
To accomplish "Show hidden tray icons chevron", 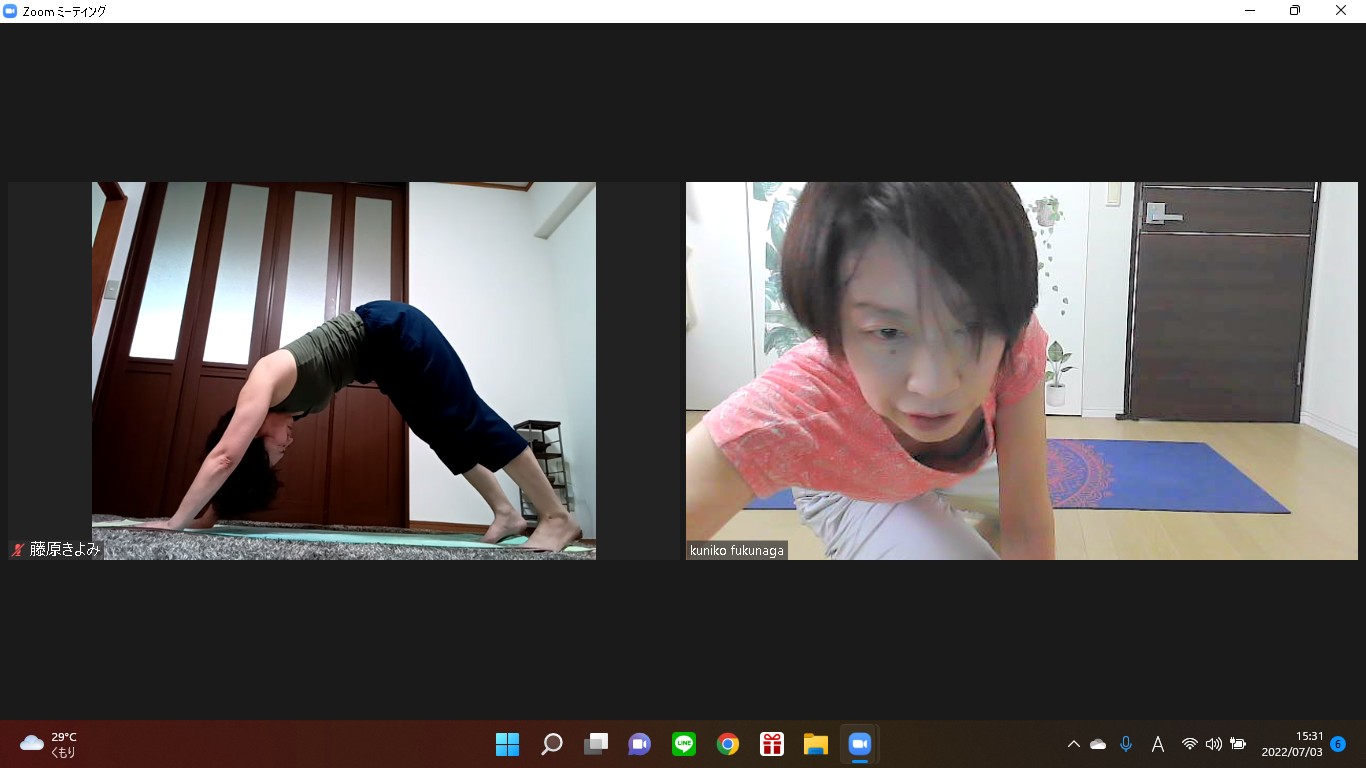I will pyautogui.click(x=1074, y=744).
